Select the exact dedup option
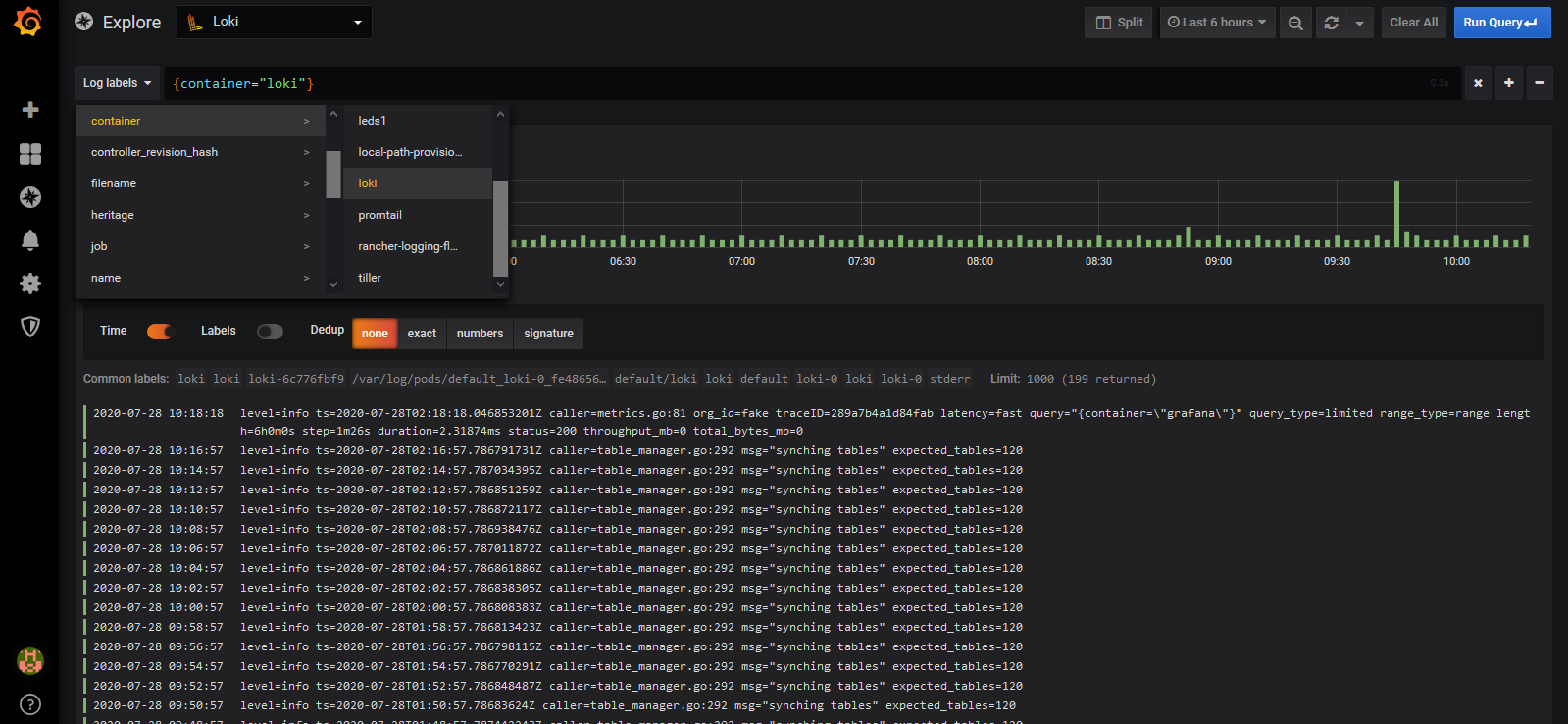This screenshot has width=1568, height=724. click(422, 334)
